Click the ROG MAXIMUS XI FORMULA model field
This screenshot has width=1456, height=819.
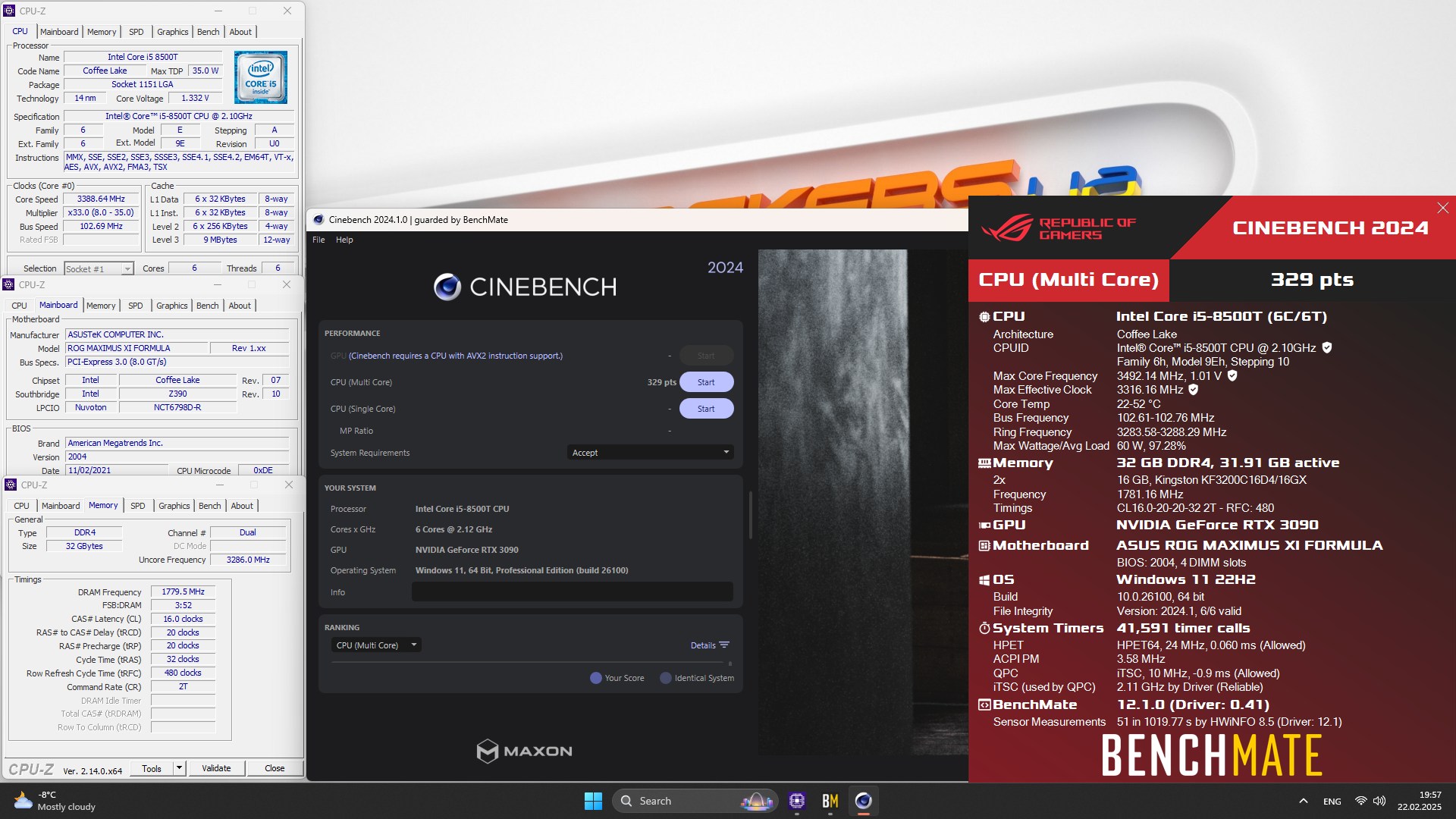point(136,349)
